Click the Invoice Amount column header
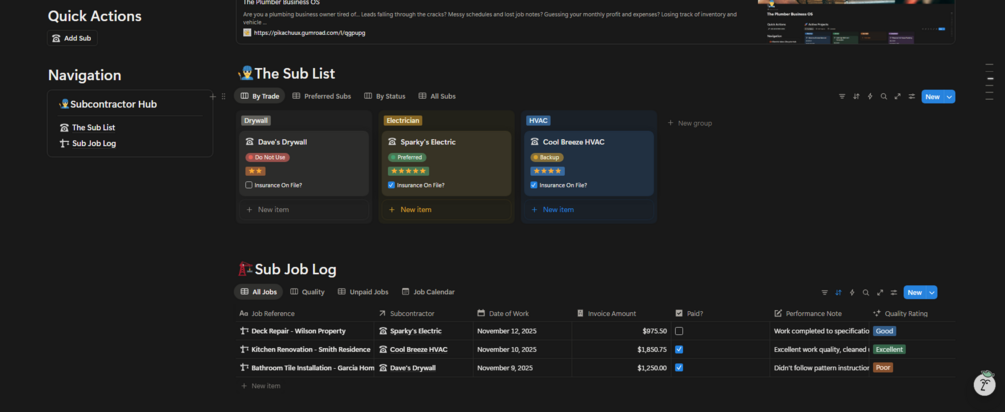This screenshot has width=1005, height=412. 611,313
